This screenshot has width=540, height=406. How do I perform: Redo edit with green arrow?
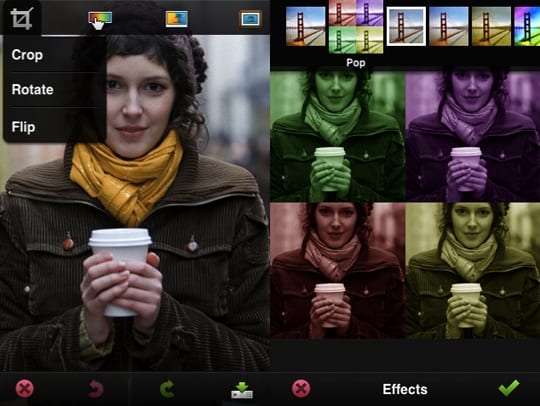[167, 389]
